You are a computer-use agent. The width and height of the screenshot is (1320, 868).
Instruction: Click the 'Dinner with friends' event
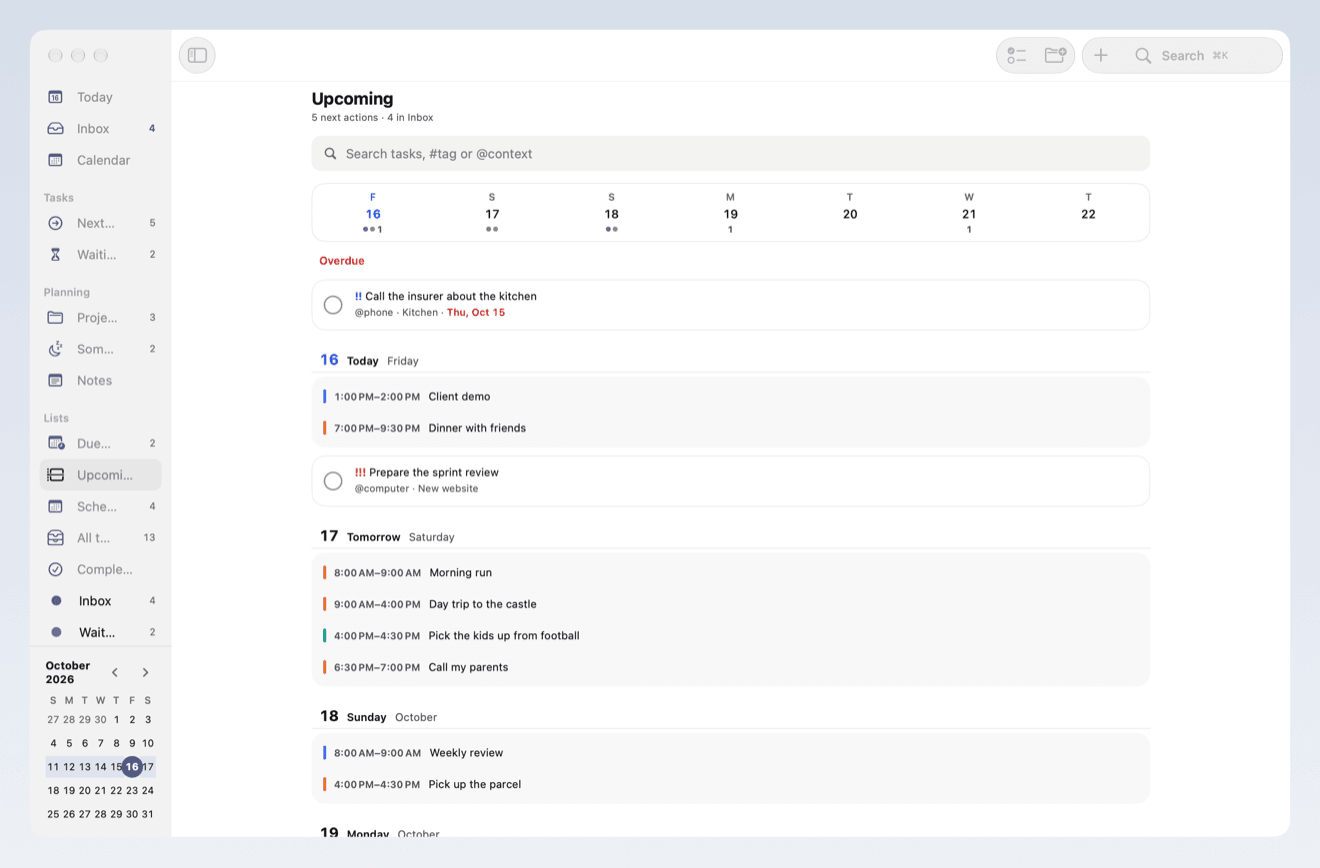pos(730,428)
